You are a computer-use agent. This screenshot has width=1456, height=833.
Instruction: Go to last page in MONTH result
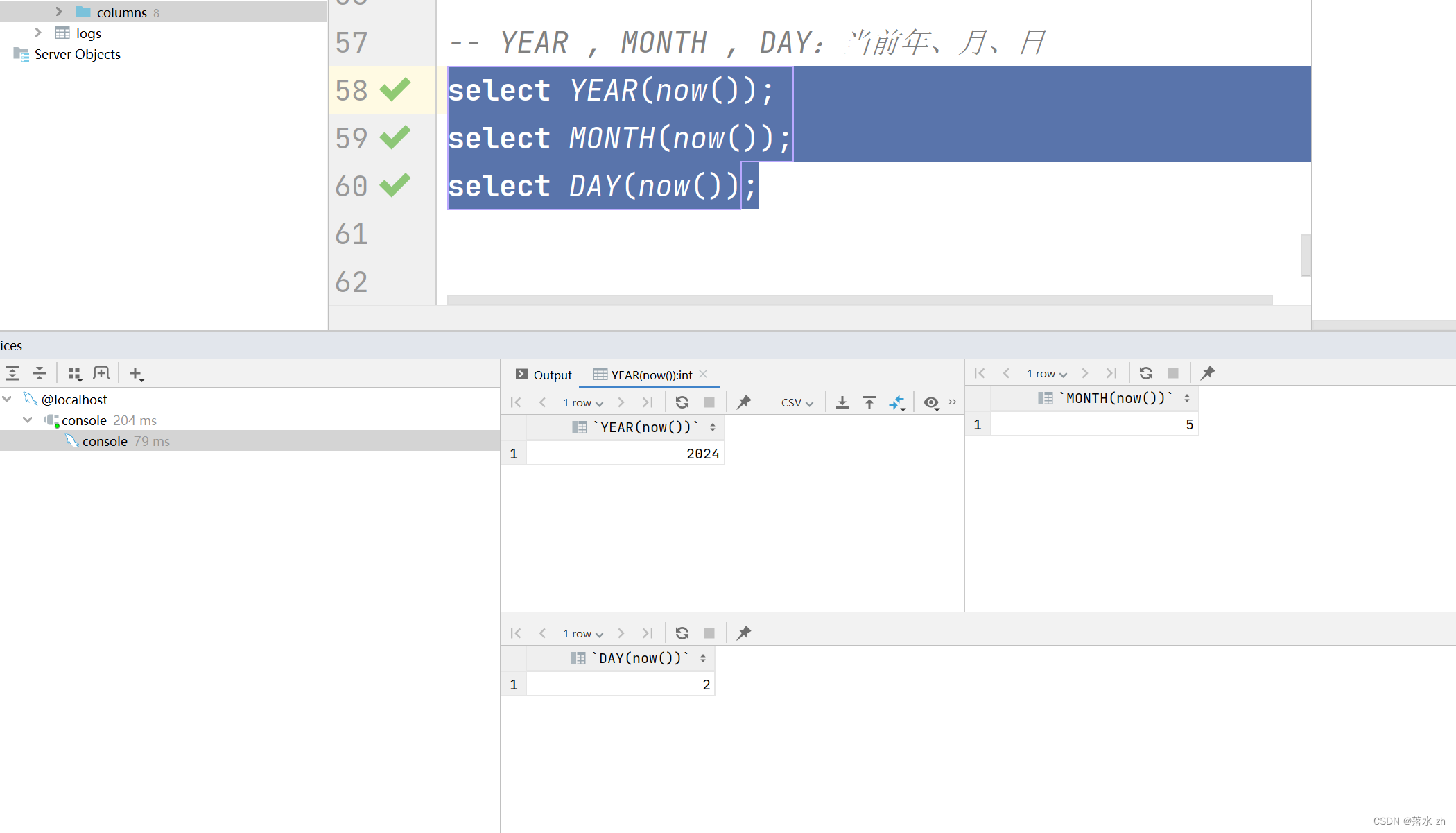[1111, 373]
